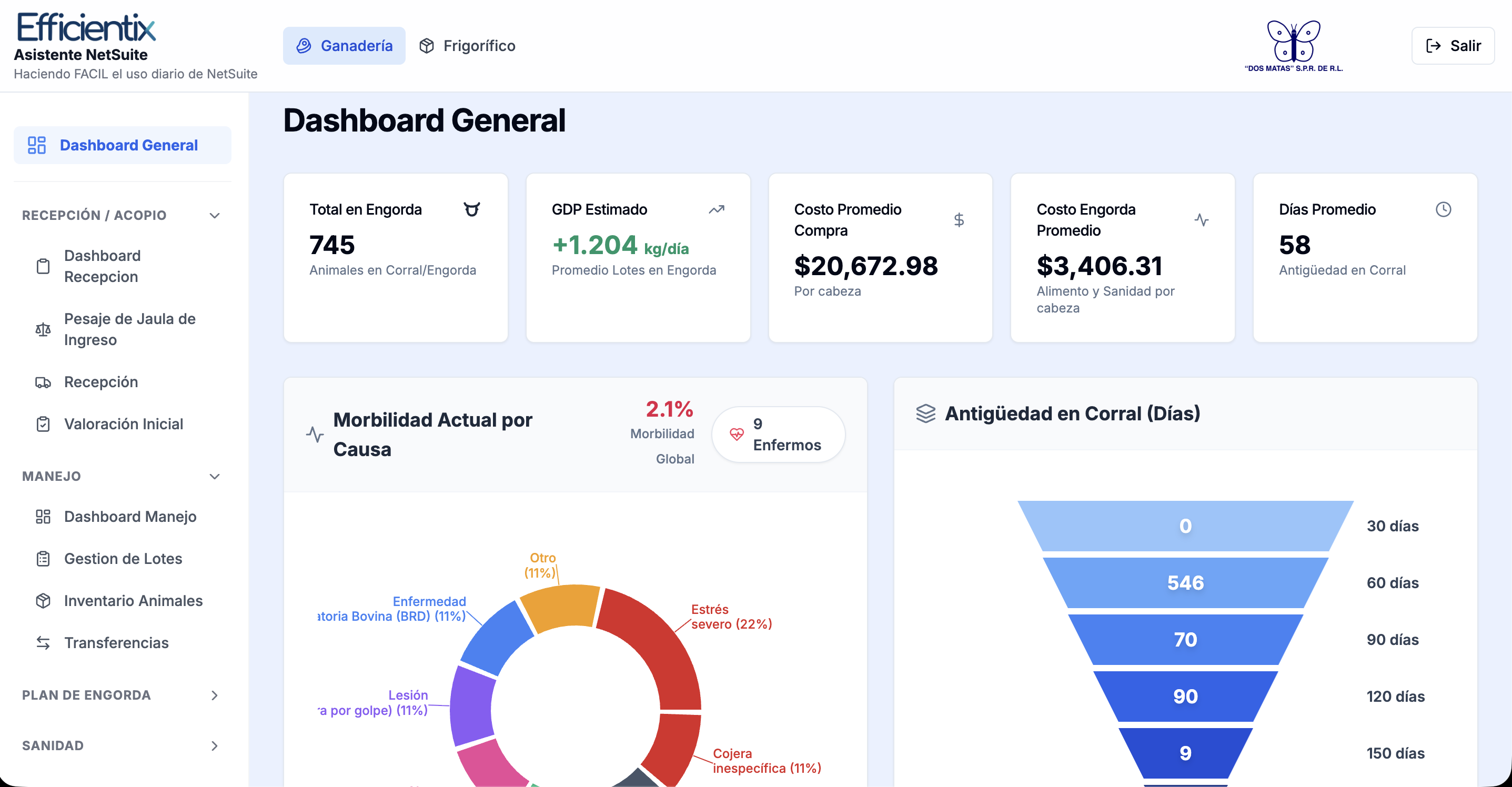Open Valoración Inicial page

pyautogui.click(x=122, y=425)
